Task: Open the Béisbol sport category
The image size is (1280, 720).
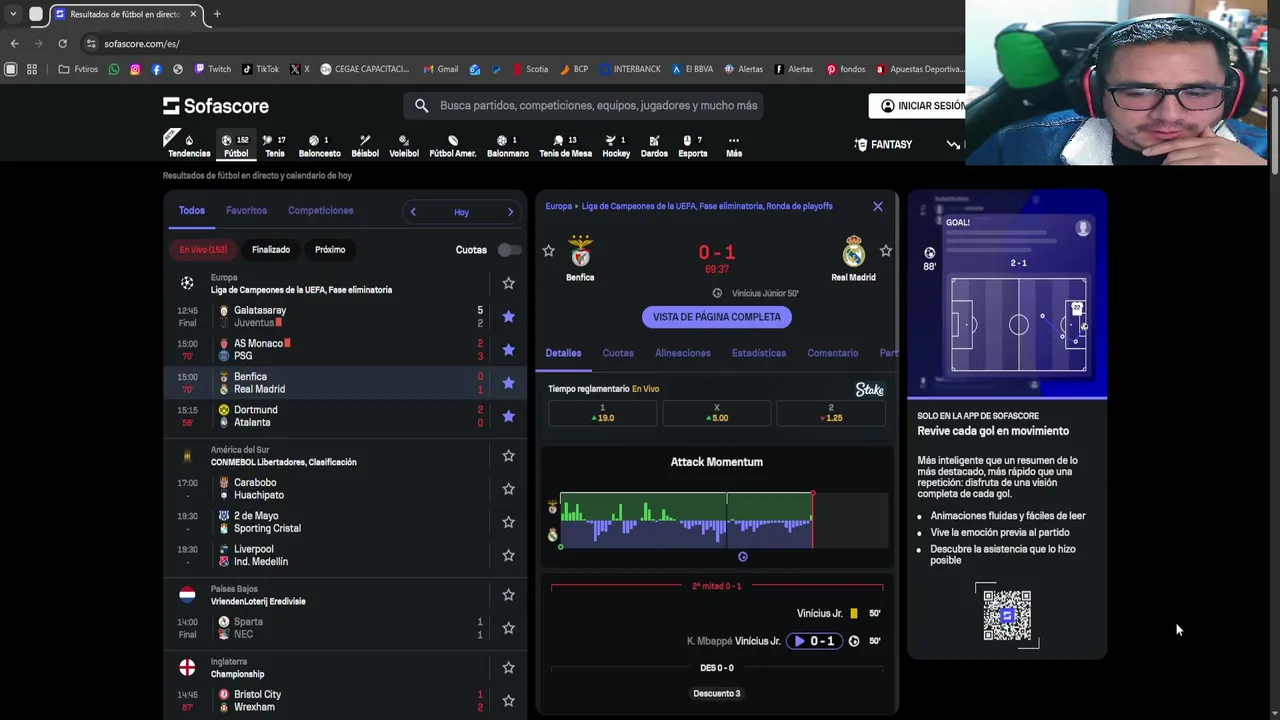Action: [365, 146]
